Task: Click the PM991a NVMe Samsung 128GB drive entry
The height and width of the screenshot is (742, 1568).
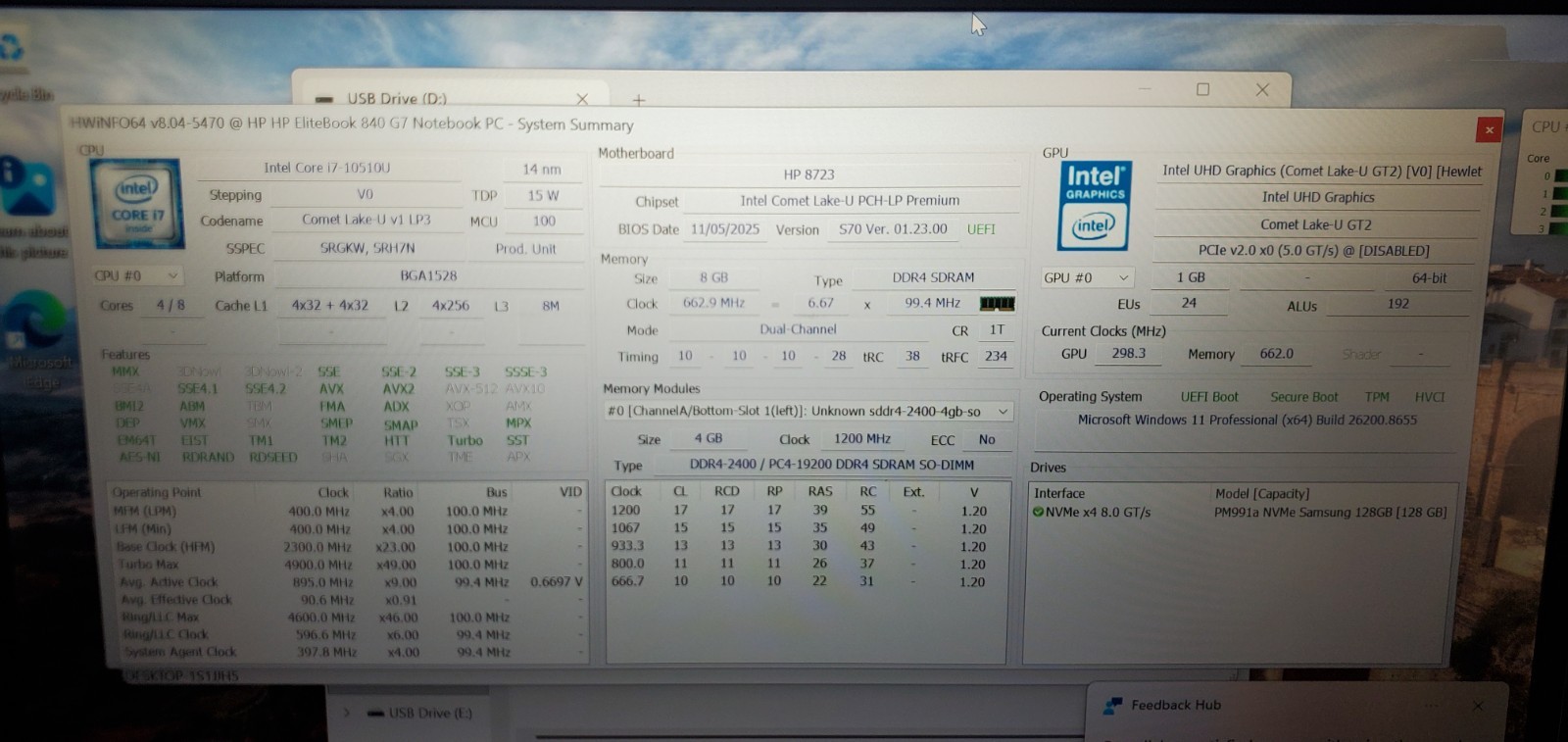Action: [x=1330, y=512]
